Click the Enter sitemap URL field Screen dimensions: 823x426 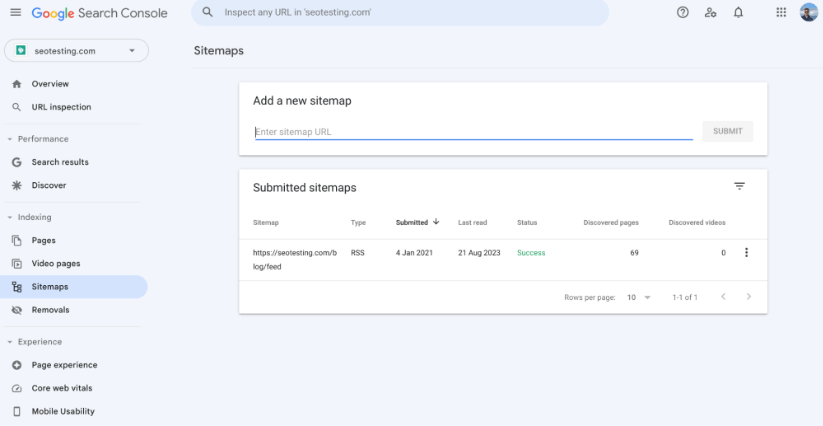tap(473, 132)
